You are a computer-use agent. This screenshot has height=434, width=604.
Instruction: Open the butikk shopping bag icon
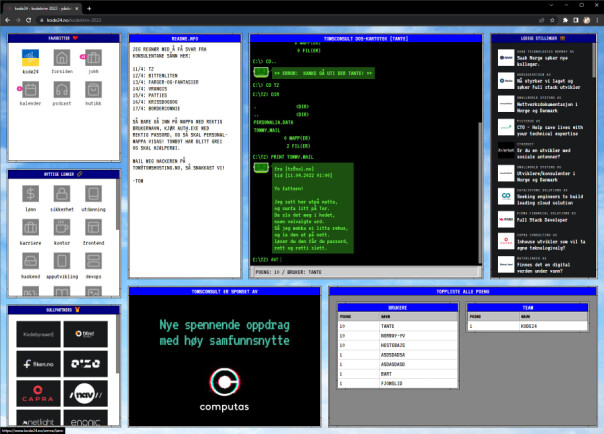[93, 90]
